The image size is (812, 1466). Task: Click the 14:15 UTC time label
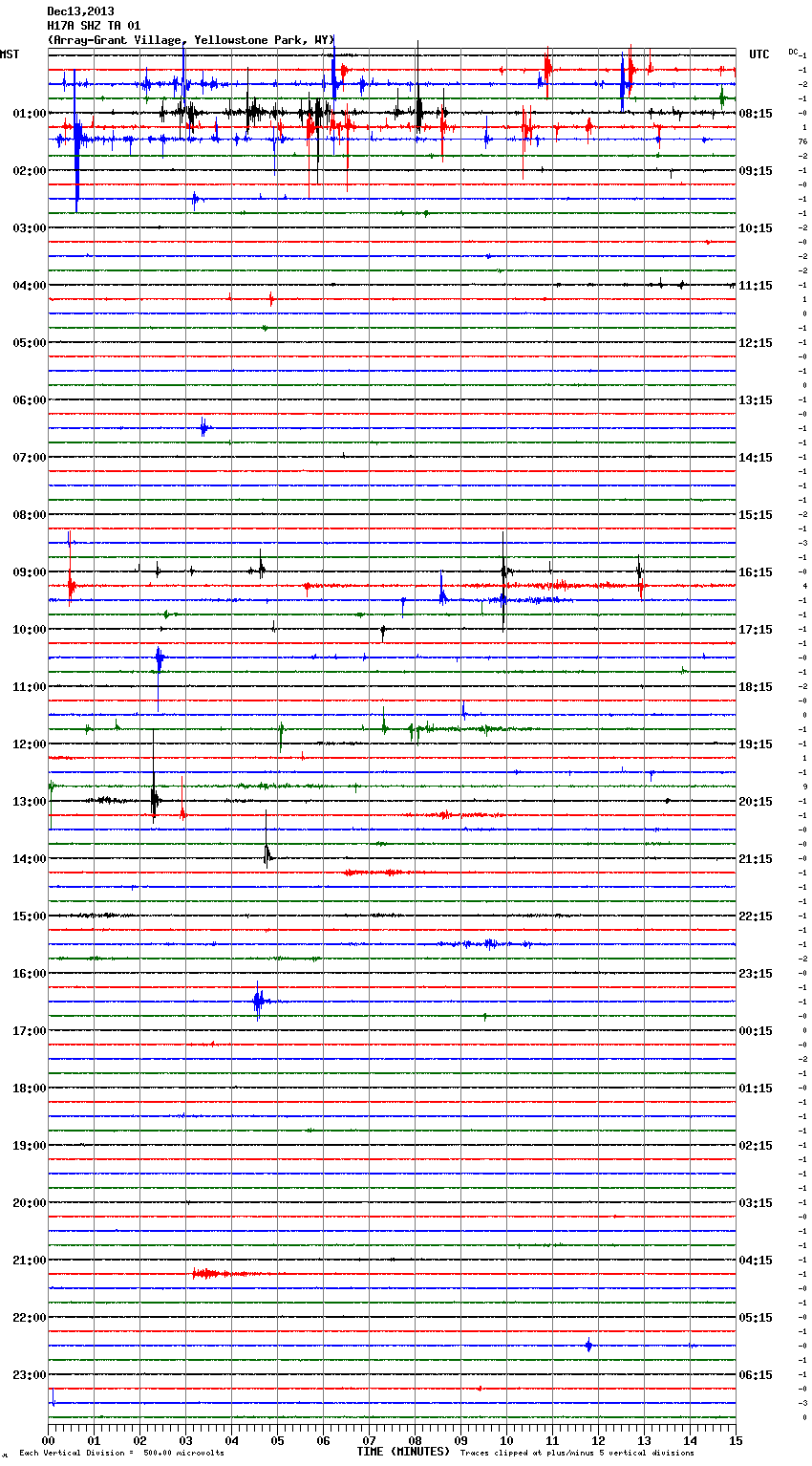(756, 458)
